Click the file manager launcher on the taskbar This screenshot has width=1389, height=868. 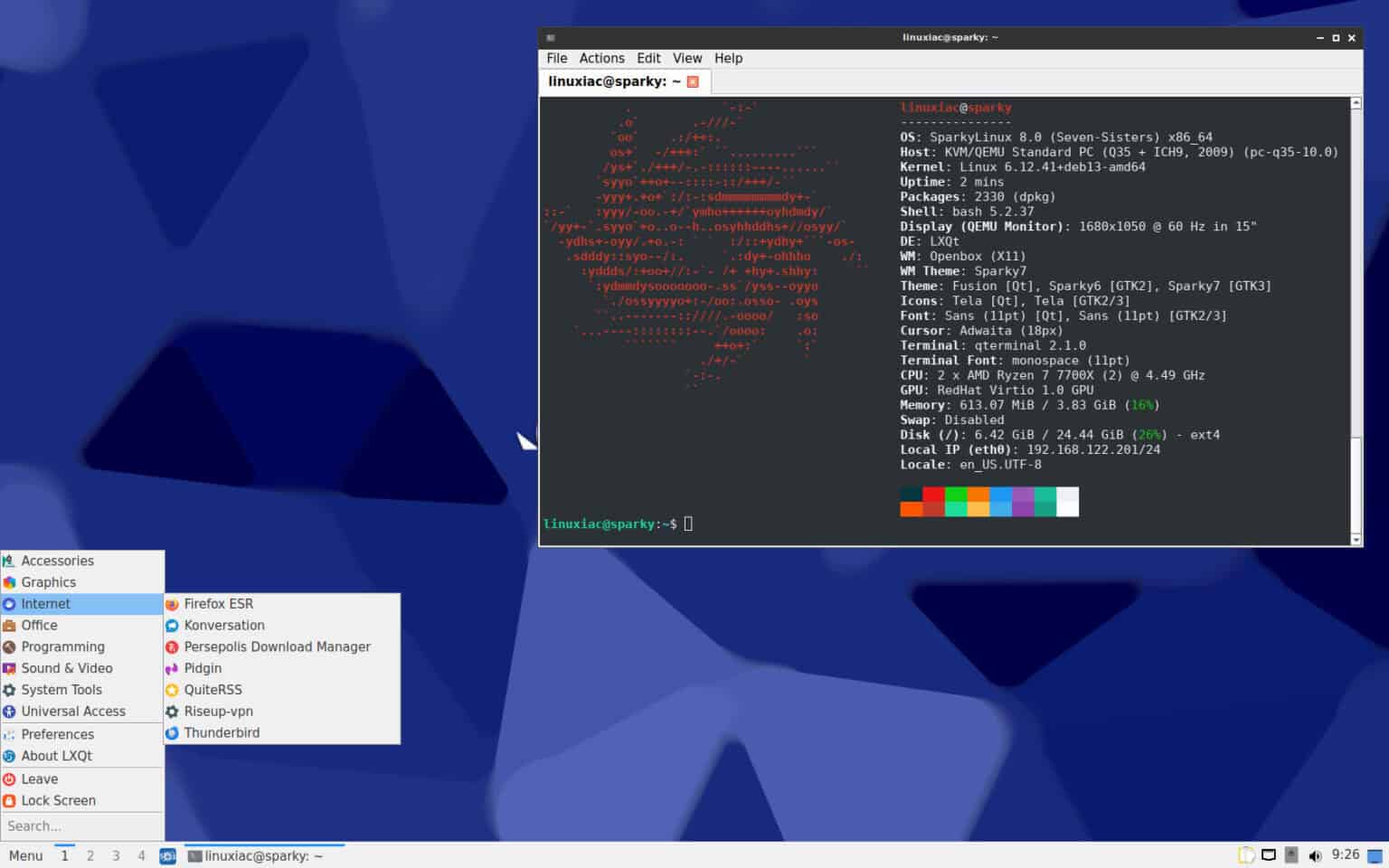pos(166,855)
